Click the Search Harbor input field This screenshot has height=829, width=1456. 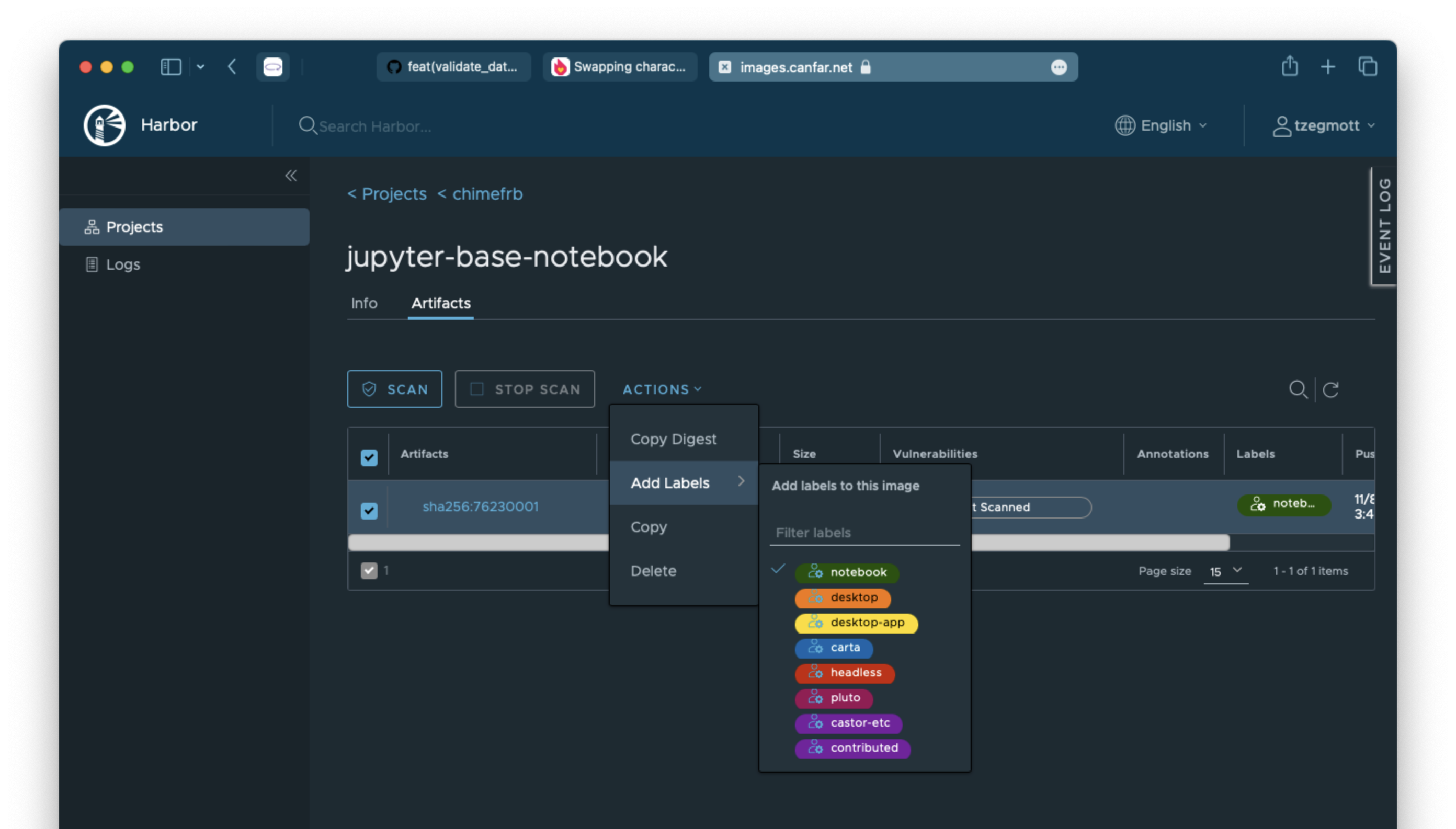375,126
